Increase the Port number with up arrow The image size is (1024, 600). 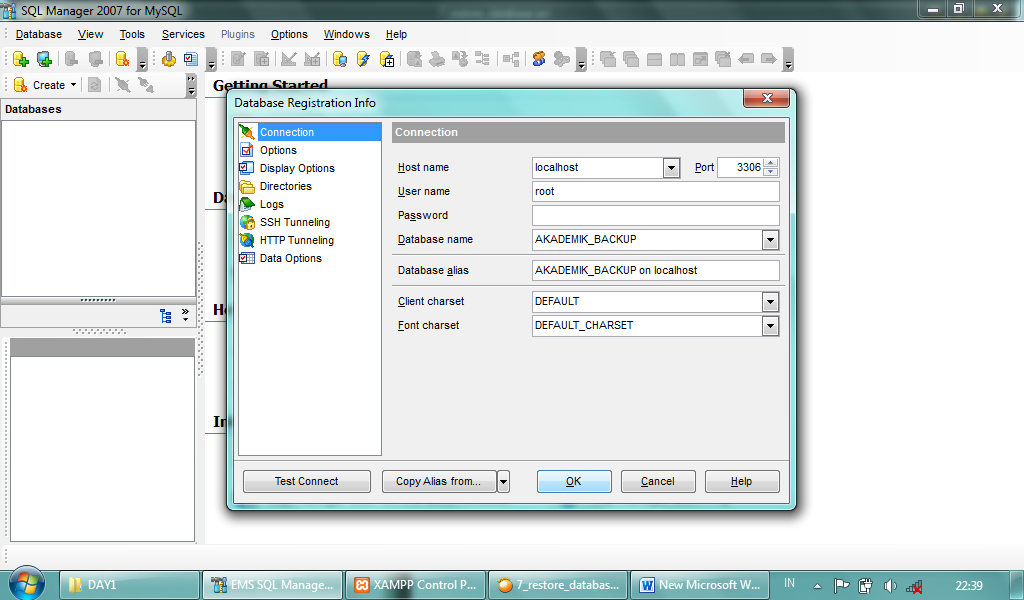[x=771, y=163]
